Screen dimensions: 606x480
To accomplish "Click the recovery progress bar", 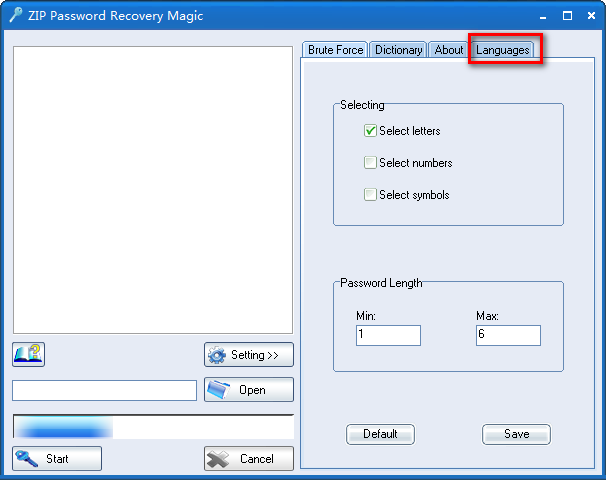I will tap(153, 427).
